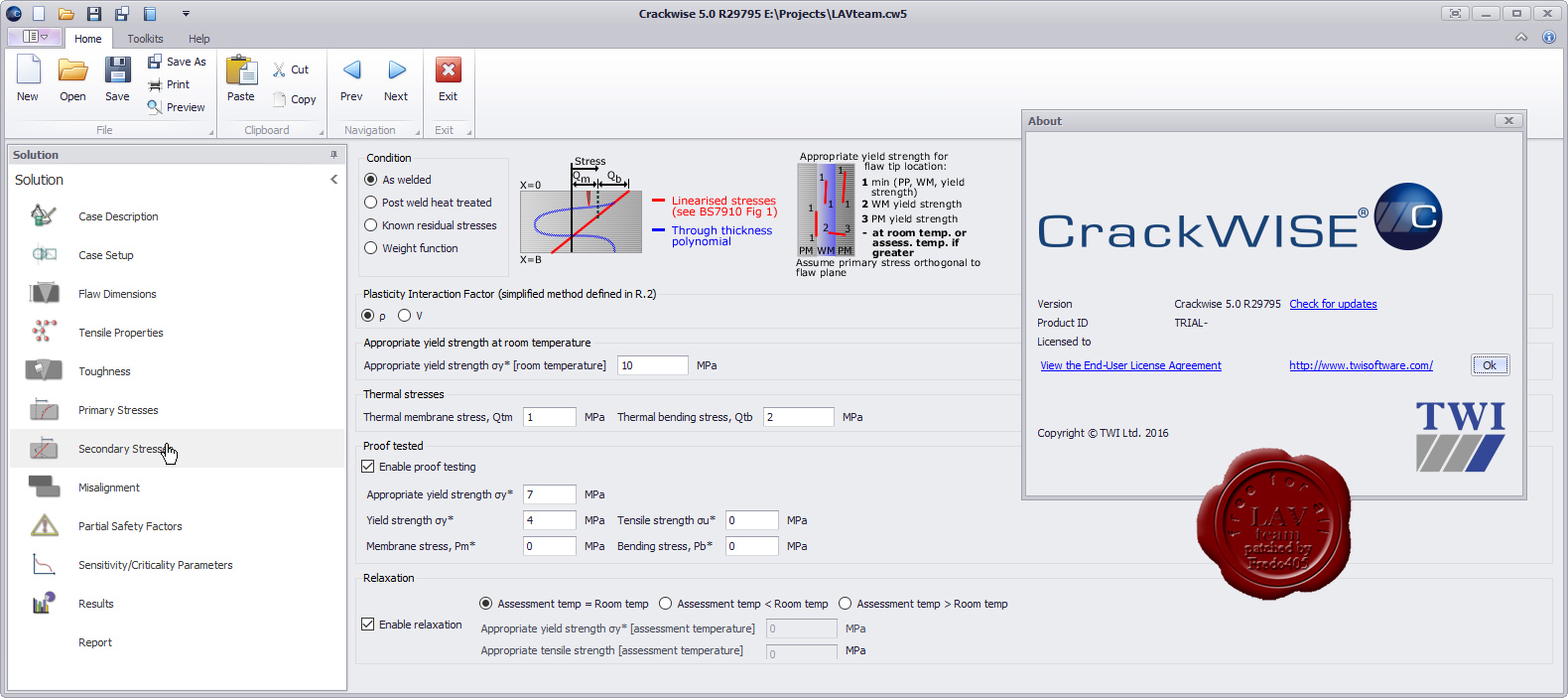1568x698 pixels.
Task: Click the Copy icon in Clipboard group
Action: point(280,99)
